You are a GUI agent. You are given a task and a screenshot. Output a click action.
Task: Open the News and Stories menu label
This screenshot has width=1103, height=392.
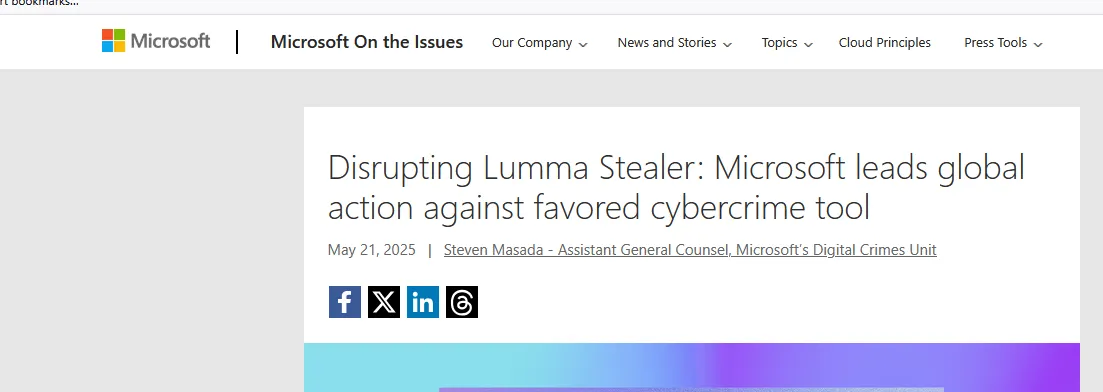(667, 43)
